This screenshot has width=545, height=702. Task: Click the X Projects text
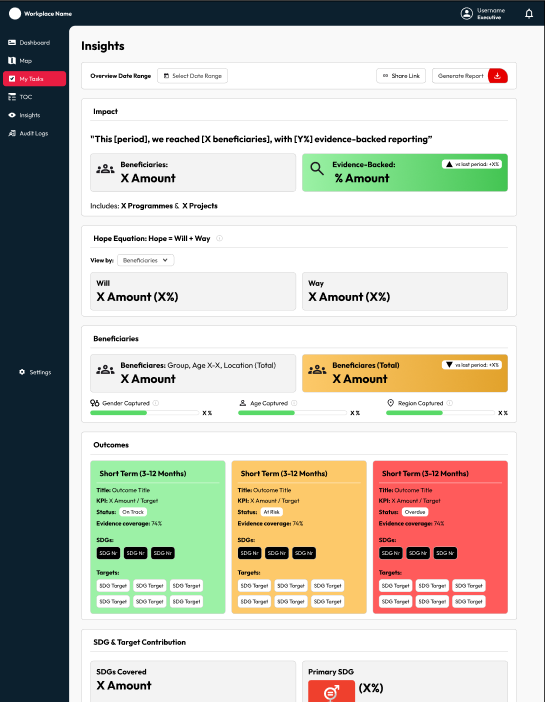coord(200,206)
